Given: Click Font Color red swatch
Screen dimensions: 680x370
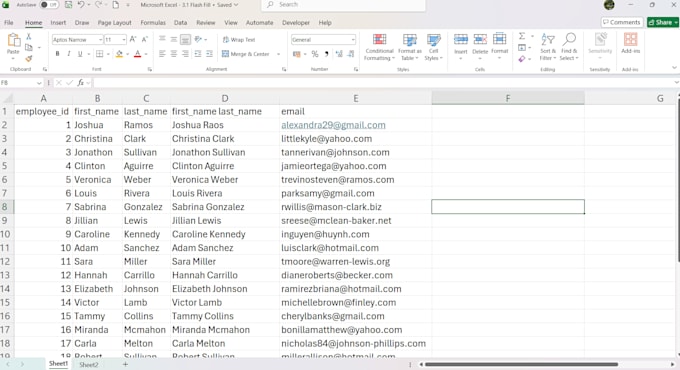Looking at the screenshot, I should tap(137, 54).
